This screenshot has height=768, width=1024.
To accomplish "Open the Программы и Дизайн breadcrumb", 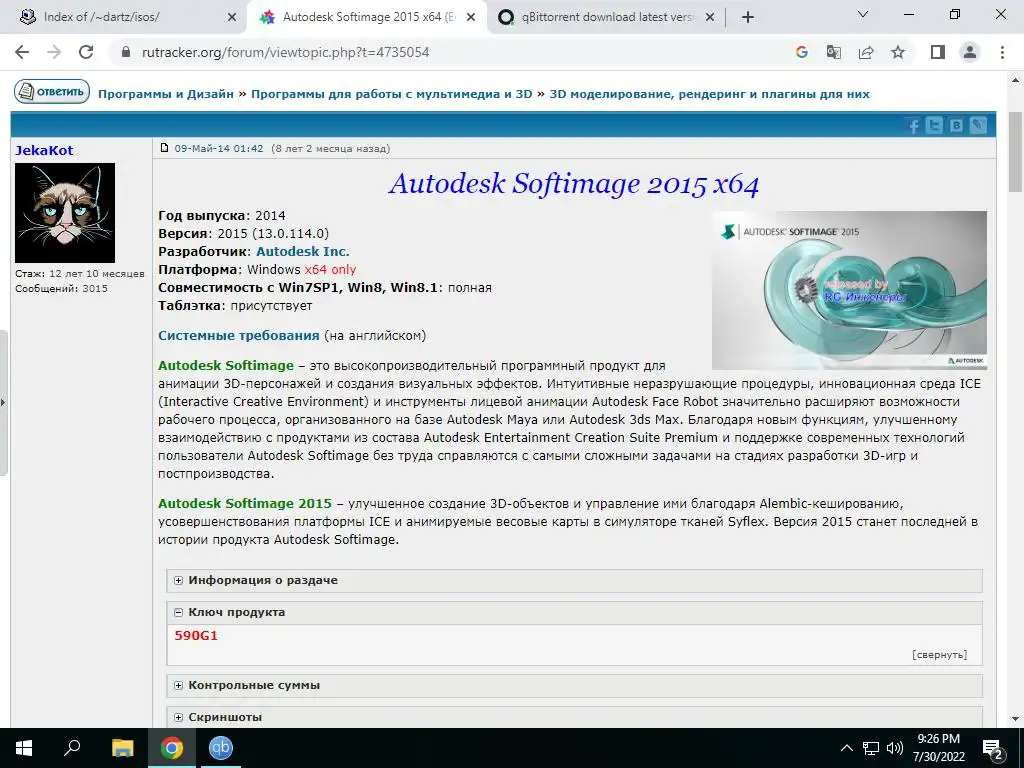I will click(x=166, y=94).
